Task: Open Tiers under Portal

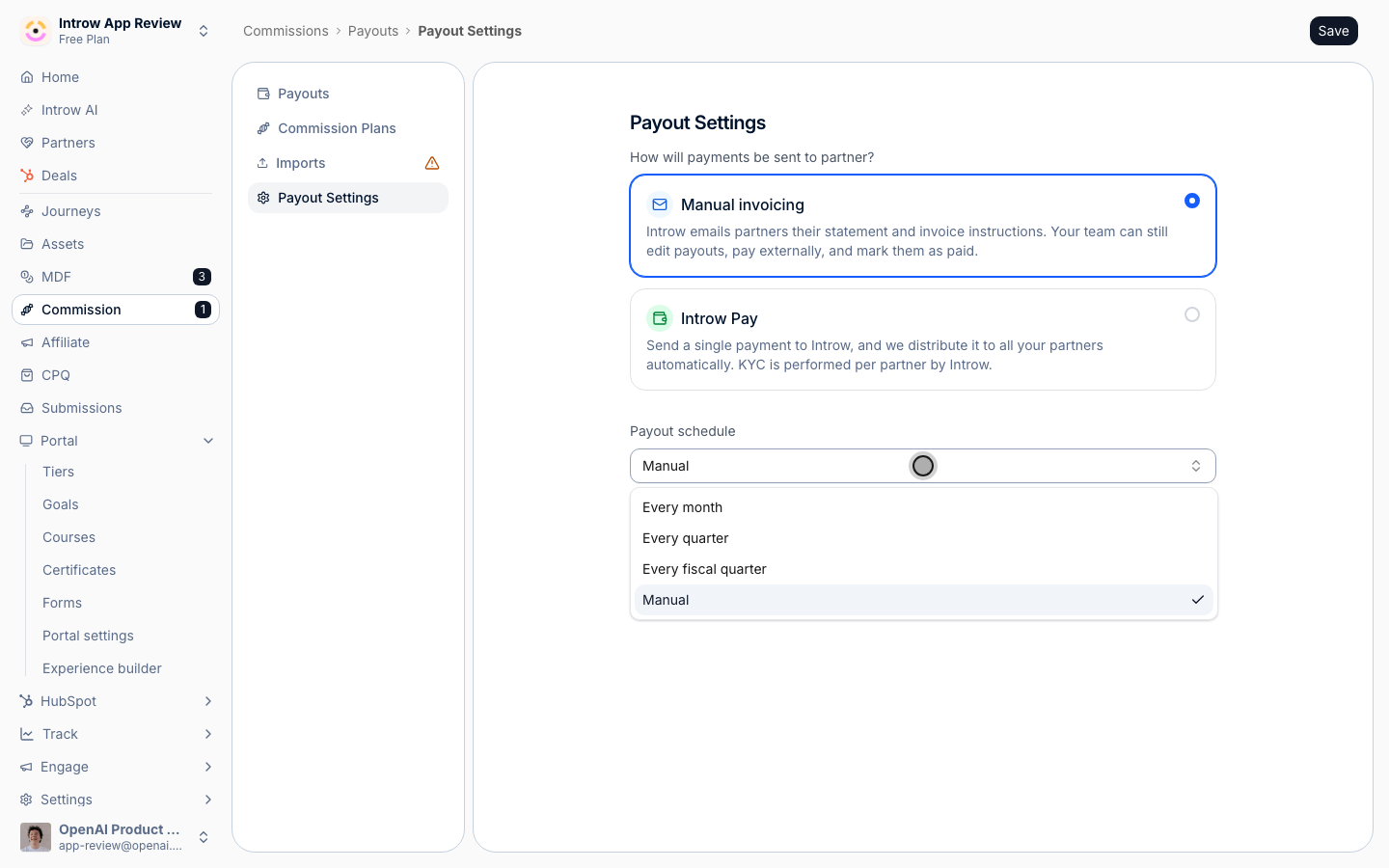Action: point(59,472)
